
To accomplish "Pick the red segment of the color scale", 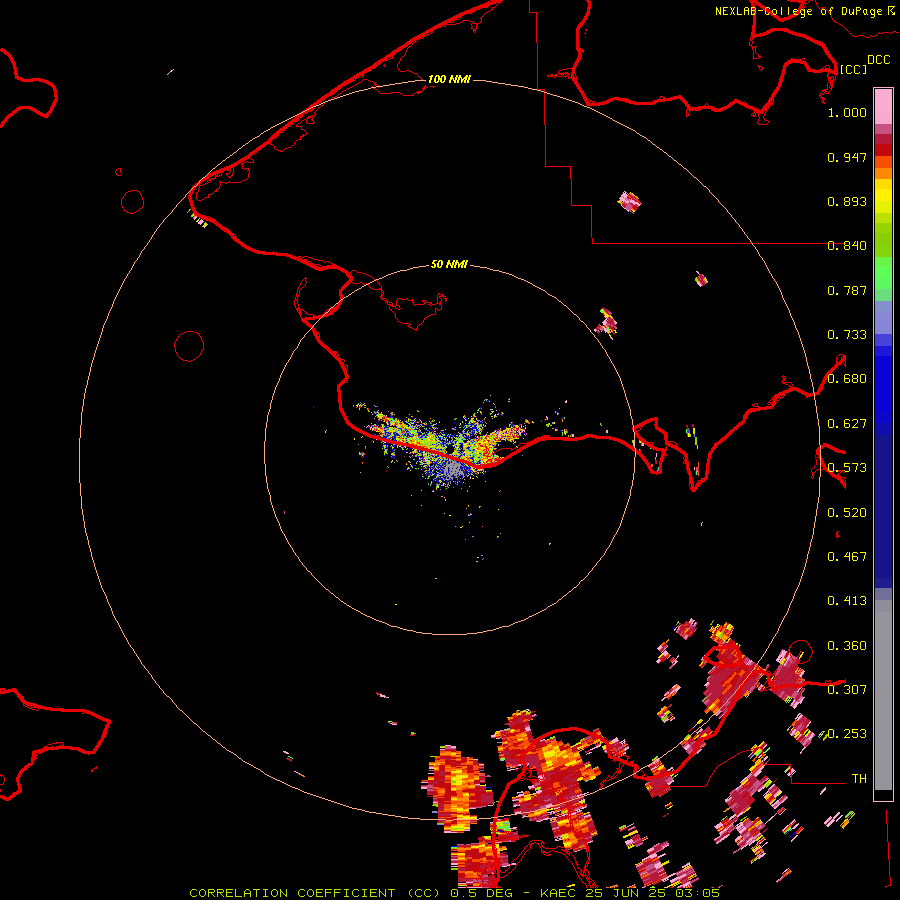I will pos(883,150).
